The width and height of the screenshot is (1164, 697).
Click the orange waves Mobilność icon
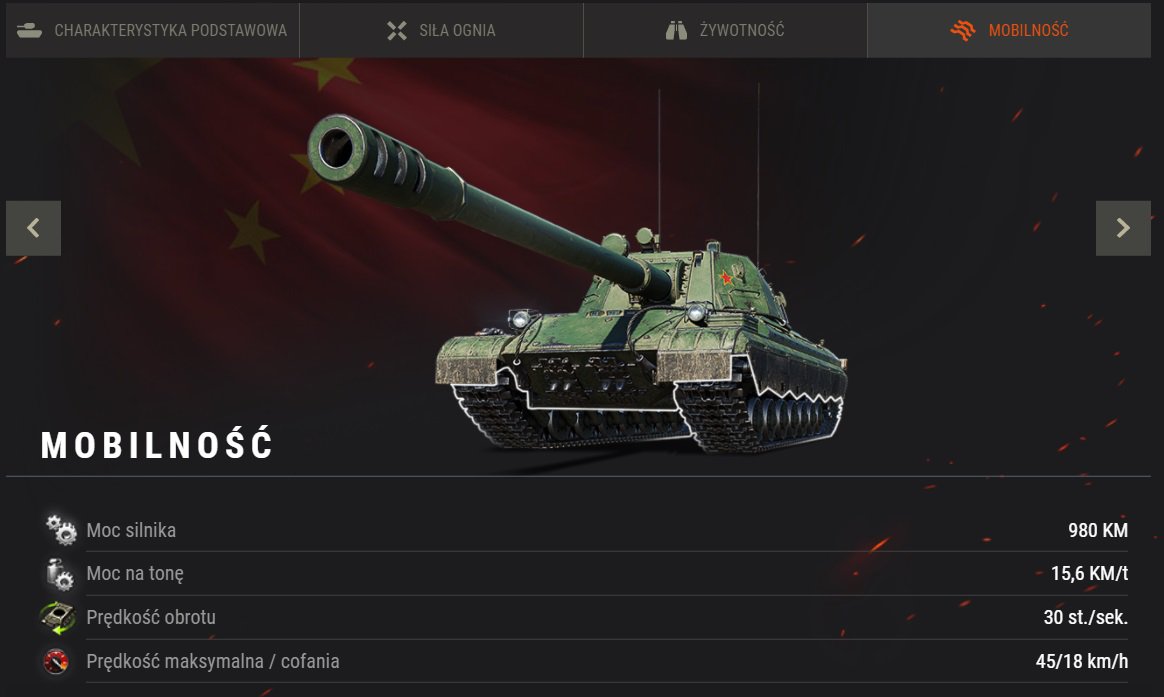click(963, 30)
